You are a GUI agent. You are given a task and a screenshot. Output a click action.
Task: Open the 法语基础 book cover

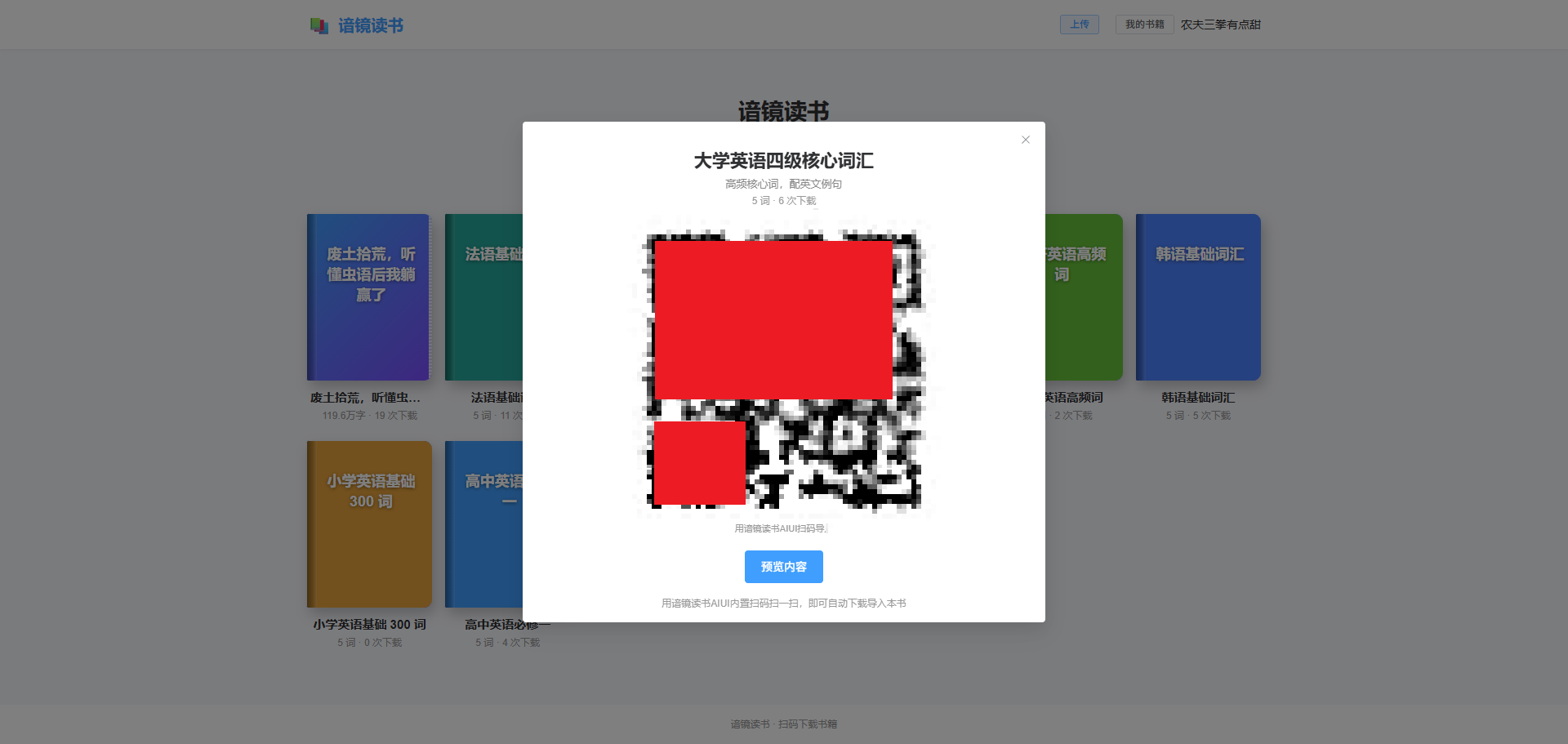[484, 297]
